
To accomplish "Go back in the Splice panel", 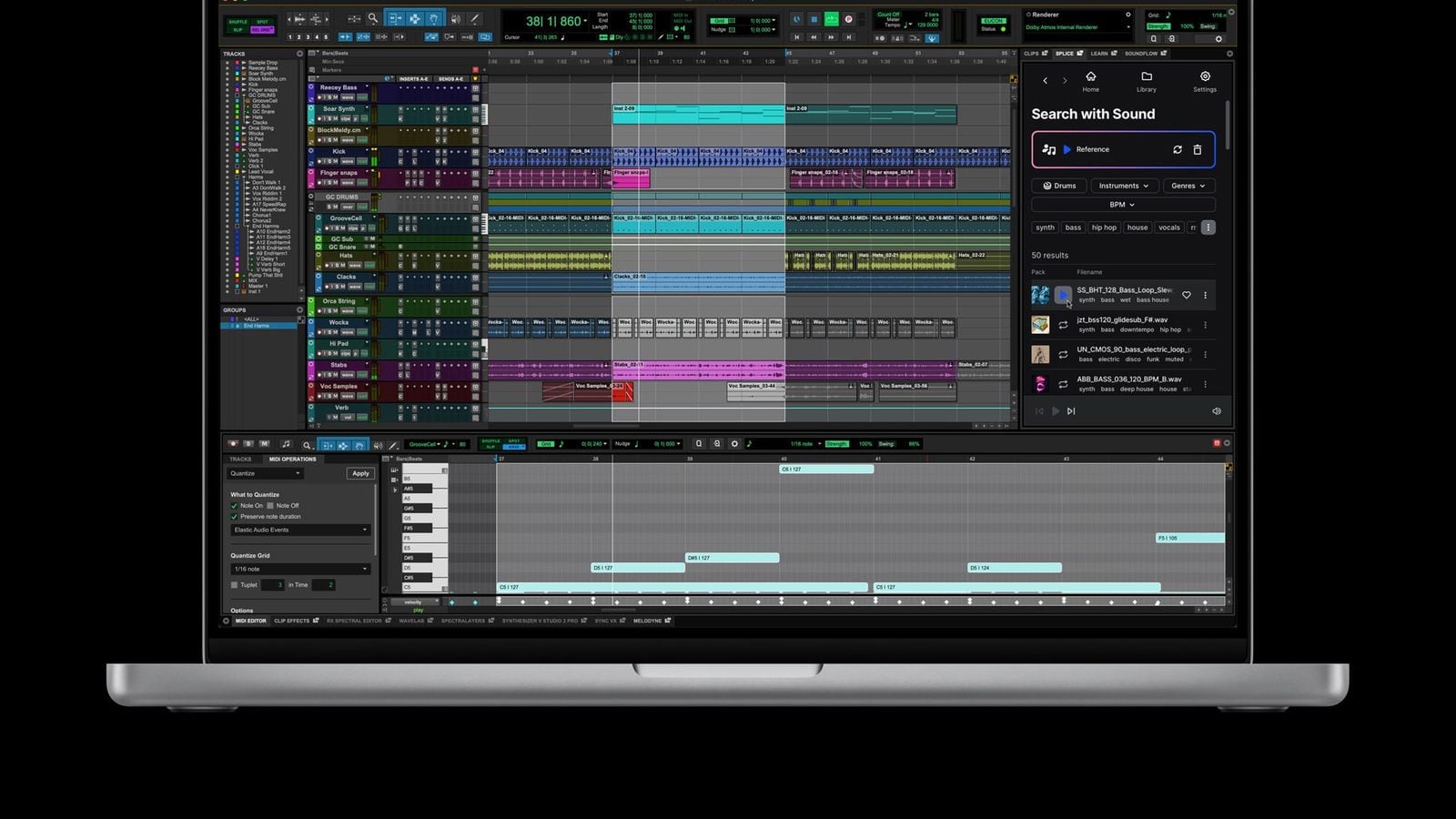I will point(1045,81).
